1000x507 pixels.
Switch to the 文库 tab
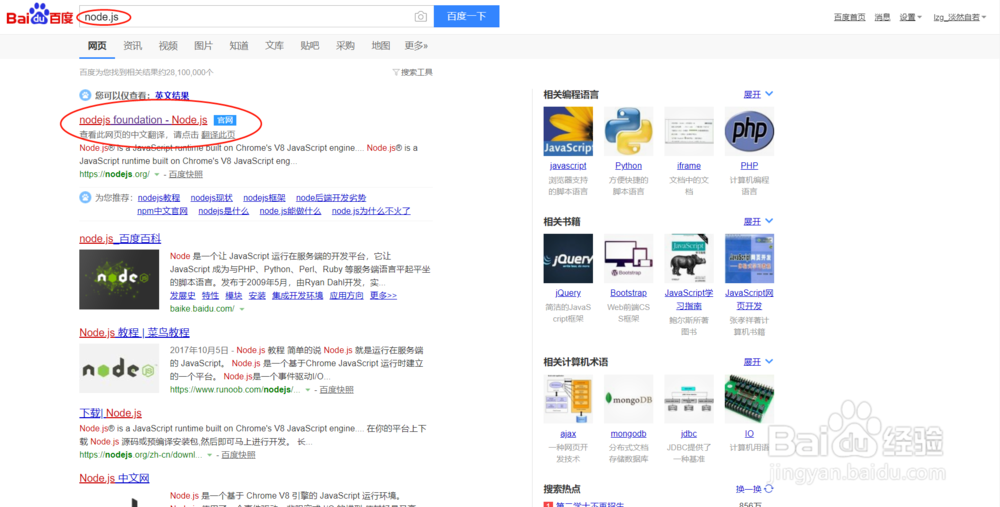click(x=274, y=46)
